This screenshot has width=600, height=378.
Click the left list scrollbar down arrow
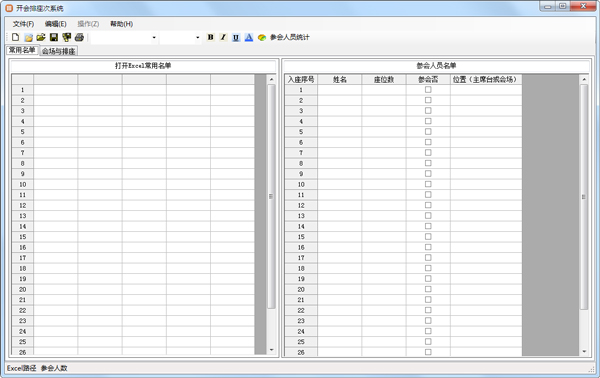click(x=271, y=350)
